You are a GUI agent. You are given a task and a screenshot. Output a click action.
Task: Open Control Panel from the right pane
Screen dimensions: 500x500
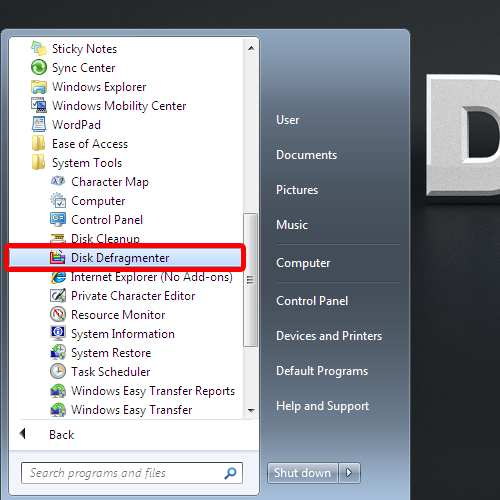point(312,301)
